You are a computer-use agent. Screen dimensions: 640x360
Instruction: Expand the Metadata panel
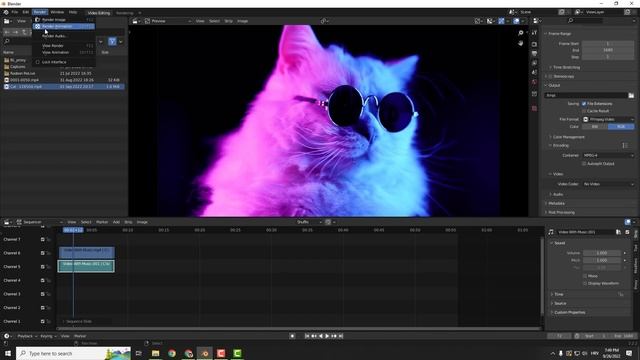(x=556, y=203)
